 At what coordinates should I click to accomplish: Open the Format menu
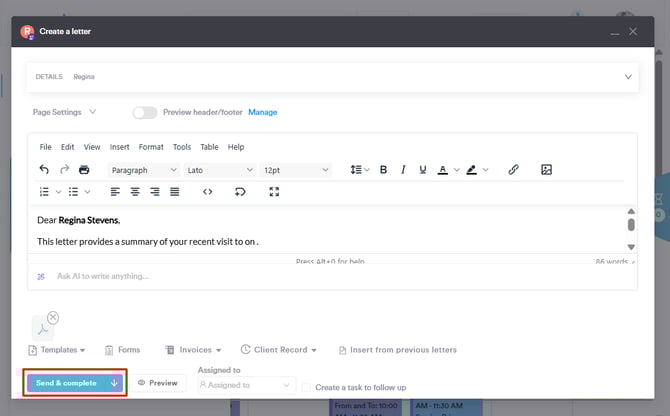point(151,147)
